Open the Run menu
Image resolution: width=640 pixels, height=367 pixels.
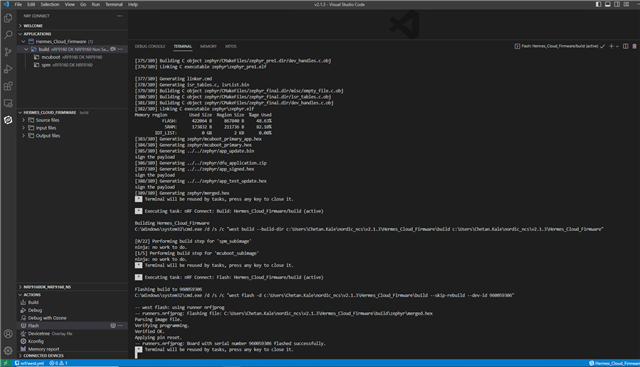[96, 4]
